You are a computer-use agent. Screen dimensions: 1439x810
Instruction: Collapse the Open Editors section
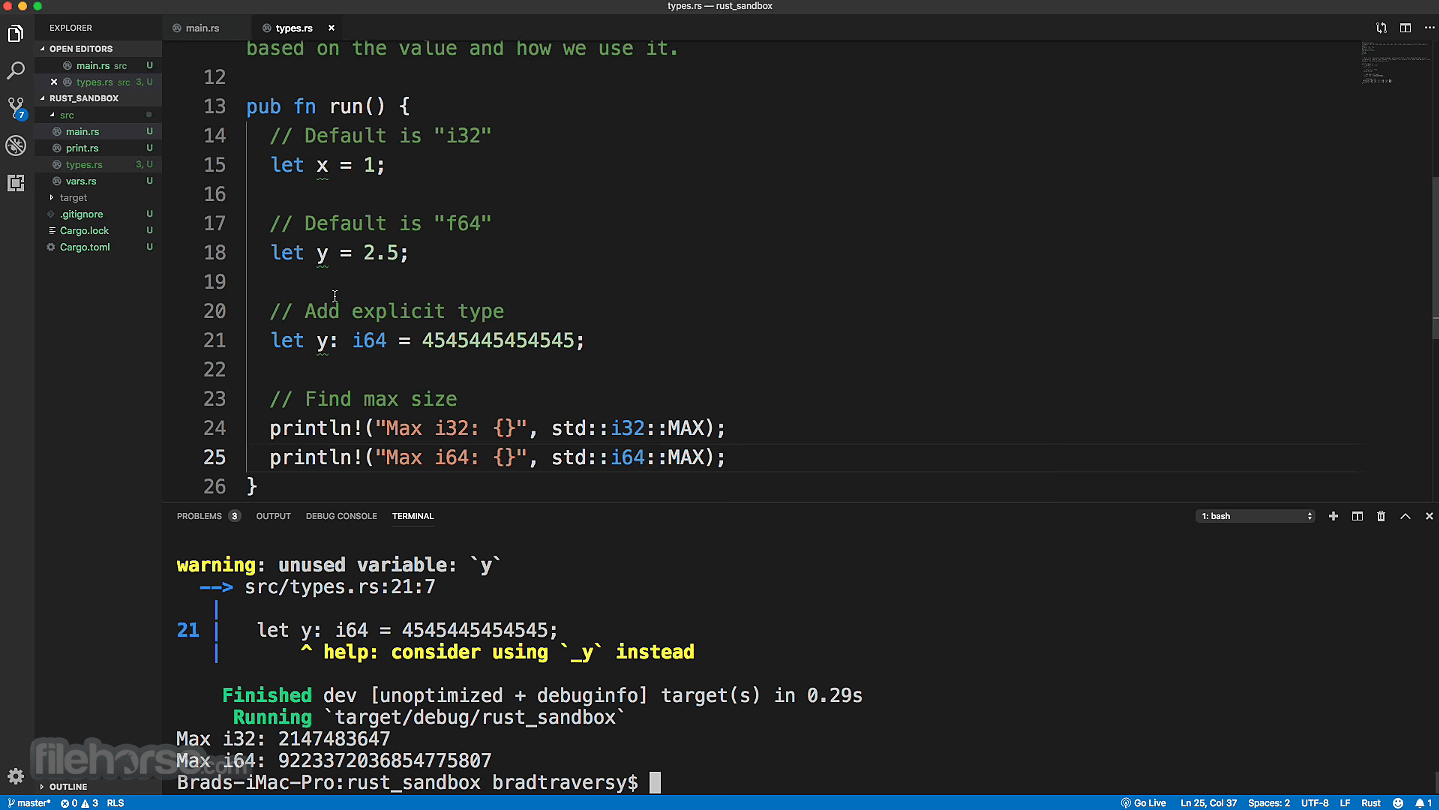pos(80,49)
